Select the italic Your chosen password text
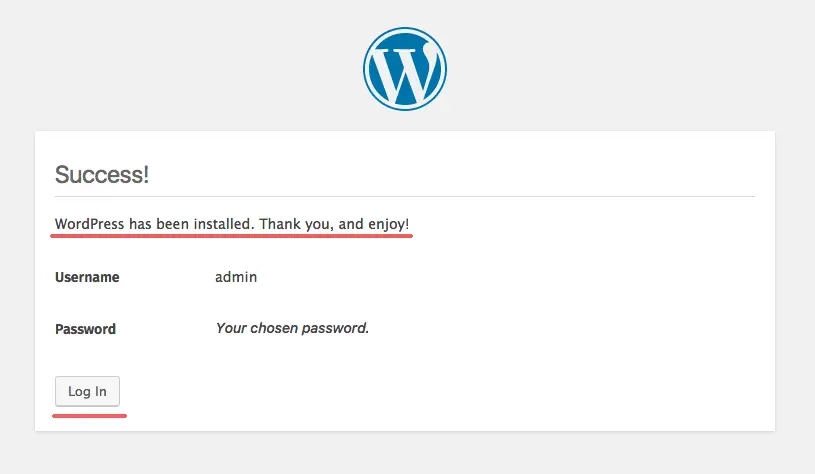815x474 pixels. 292,328
